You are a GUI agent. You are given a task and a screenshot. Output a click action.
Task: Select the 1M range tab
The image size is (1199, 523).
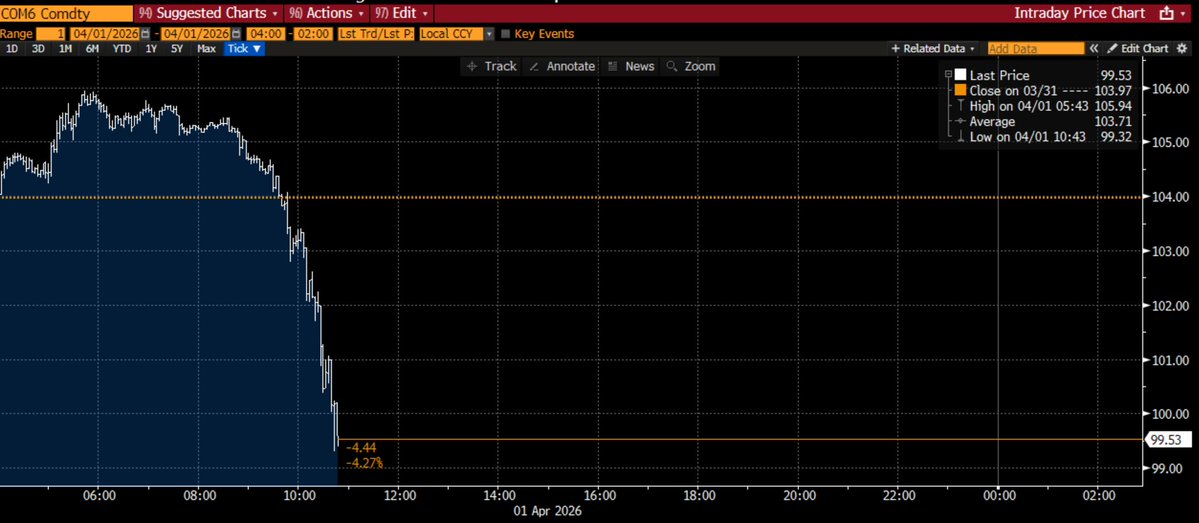tap(65, 48)
